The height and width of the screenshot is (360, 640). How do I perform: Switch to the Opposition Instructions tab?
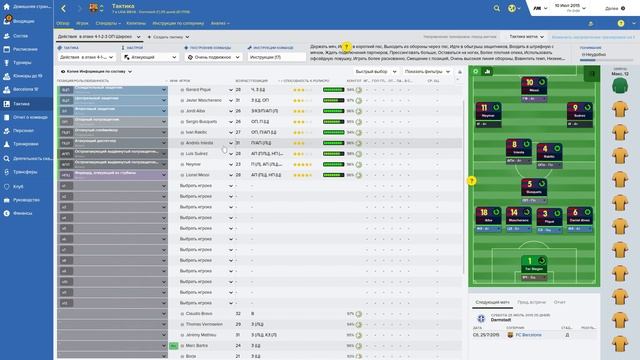[x=178, y=24]
